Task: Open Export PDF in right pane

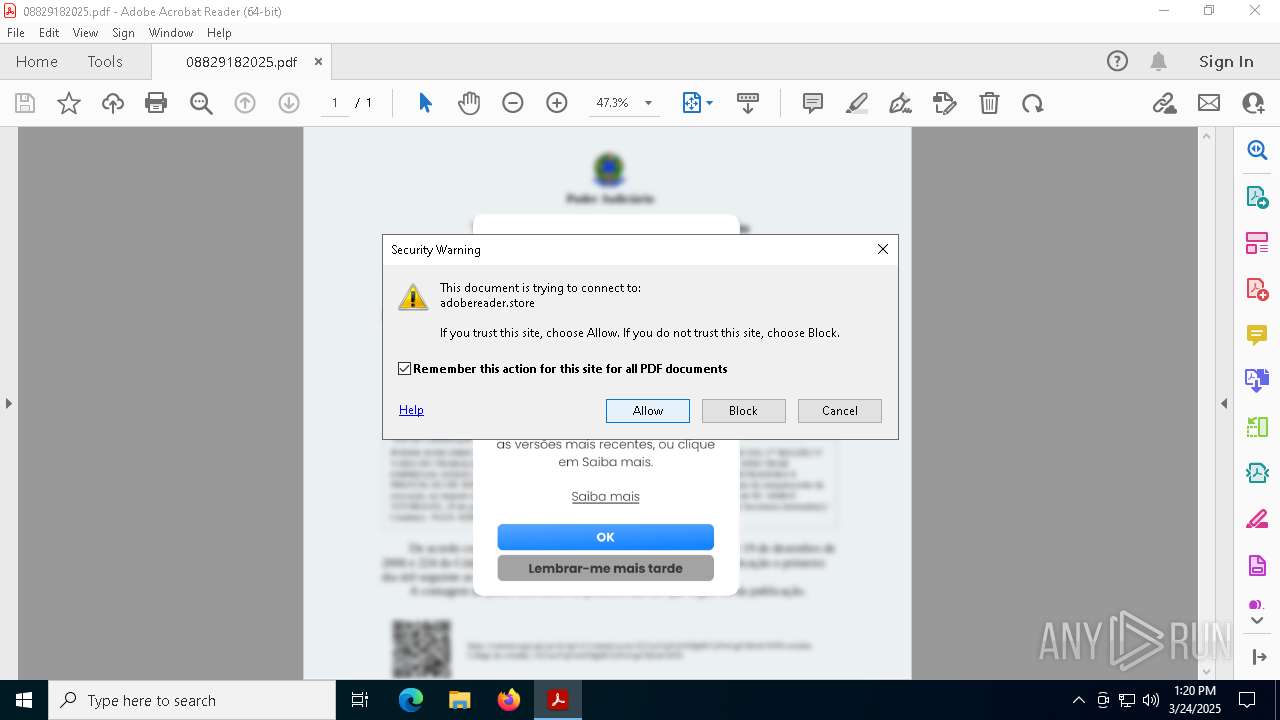Action: pos(1257,196)
